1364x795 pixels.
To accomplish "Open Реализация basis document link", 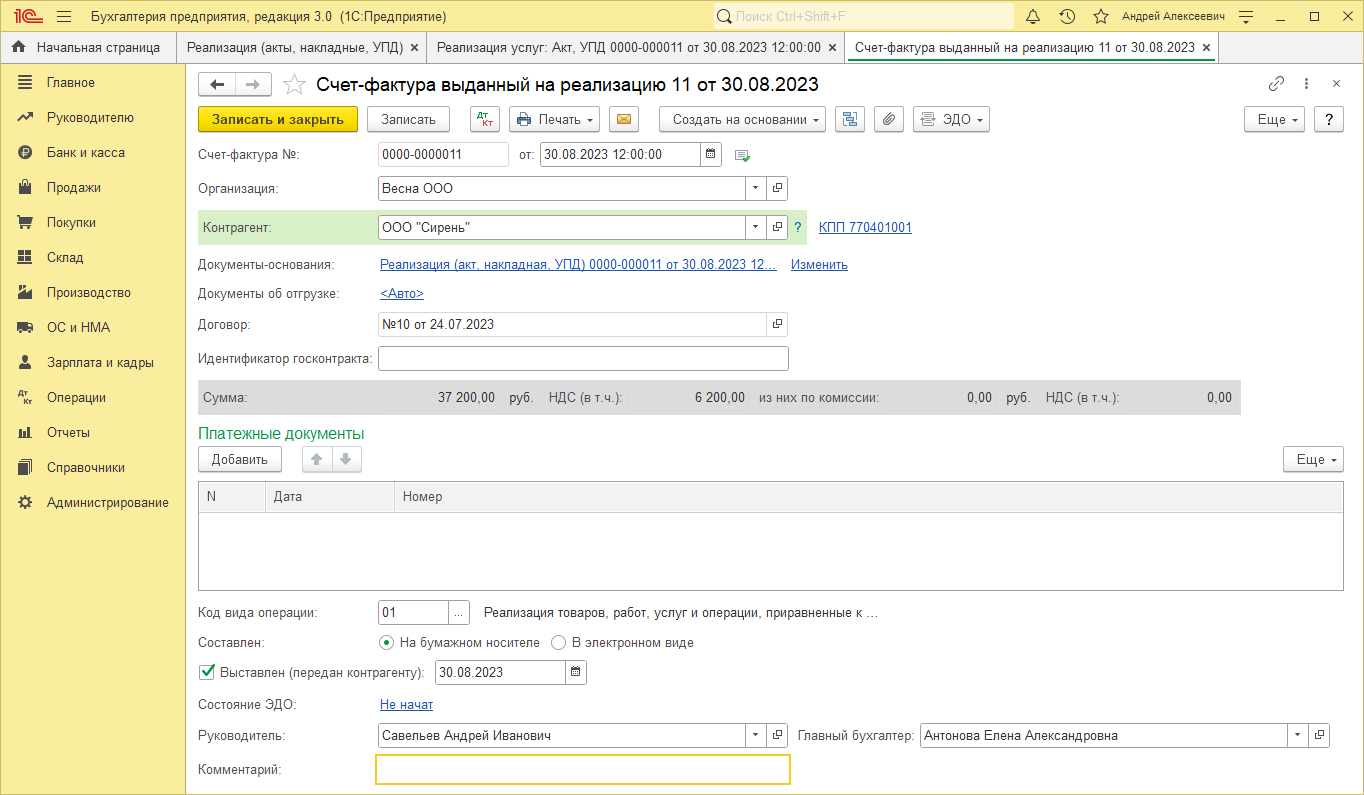I will (578, 265).
